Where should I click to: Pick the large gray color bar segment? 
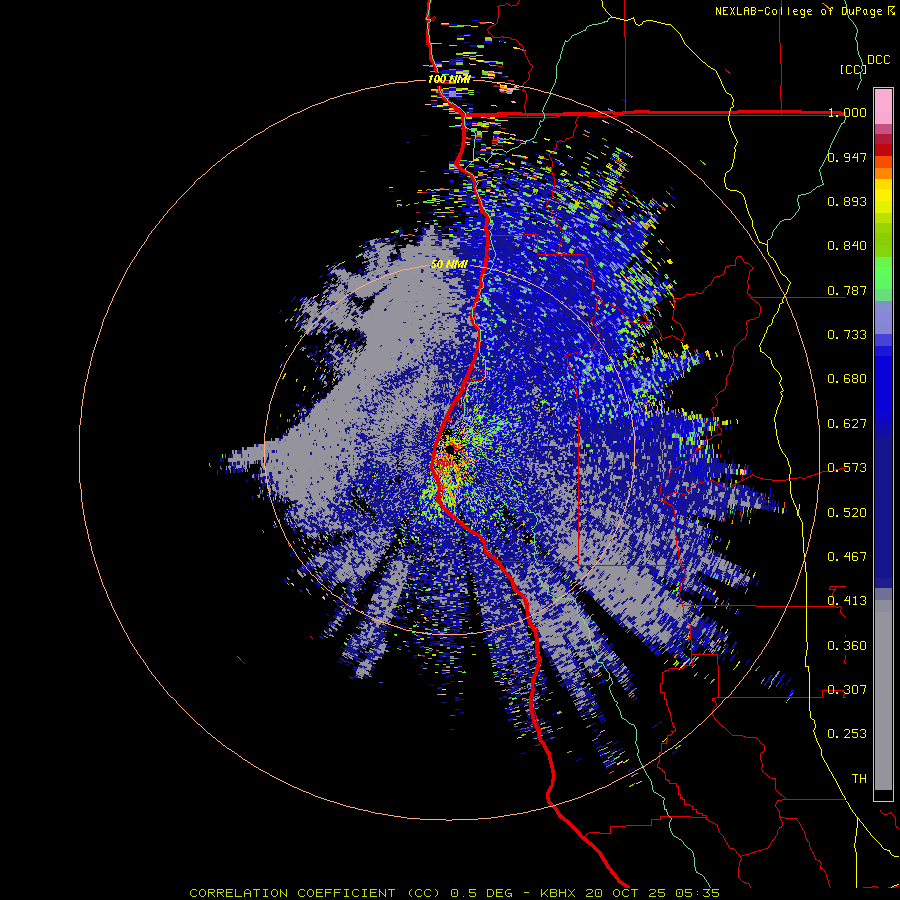(x=883, y=695)
